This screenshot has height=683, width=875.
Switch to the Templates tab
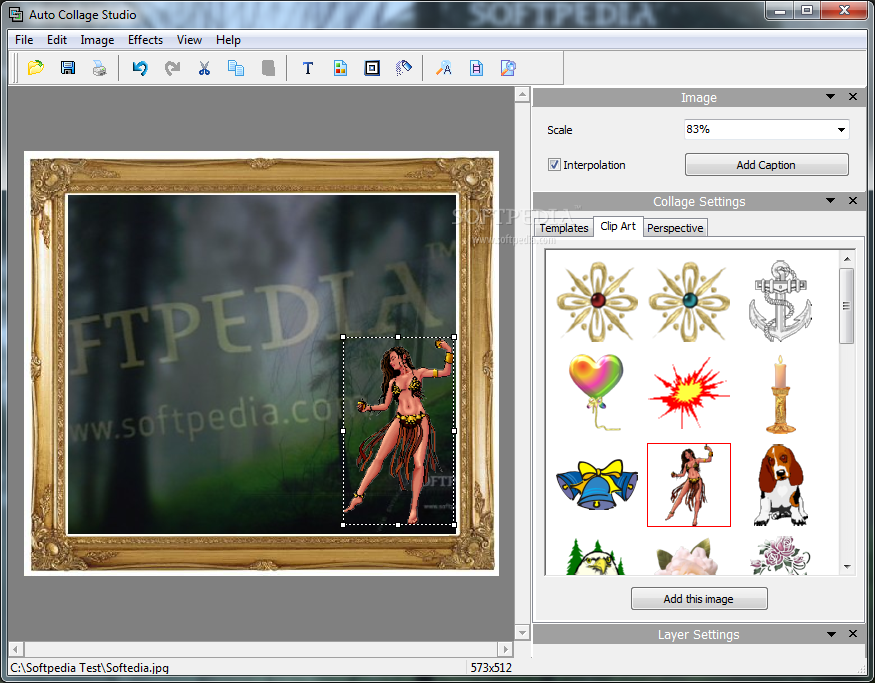[564, 228]
